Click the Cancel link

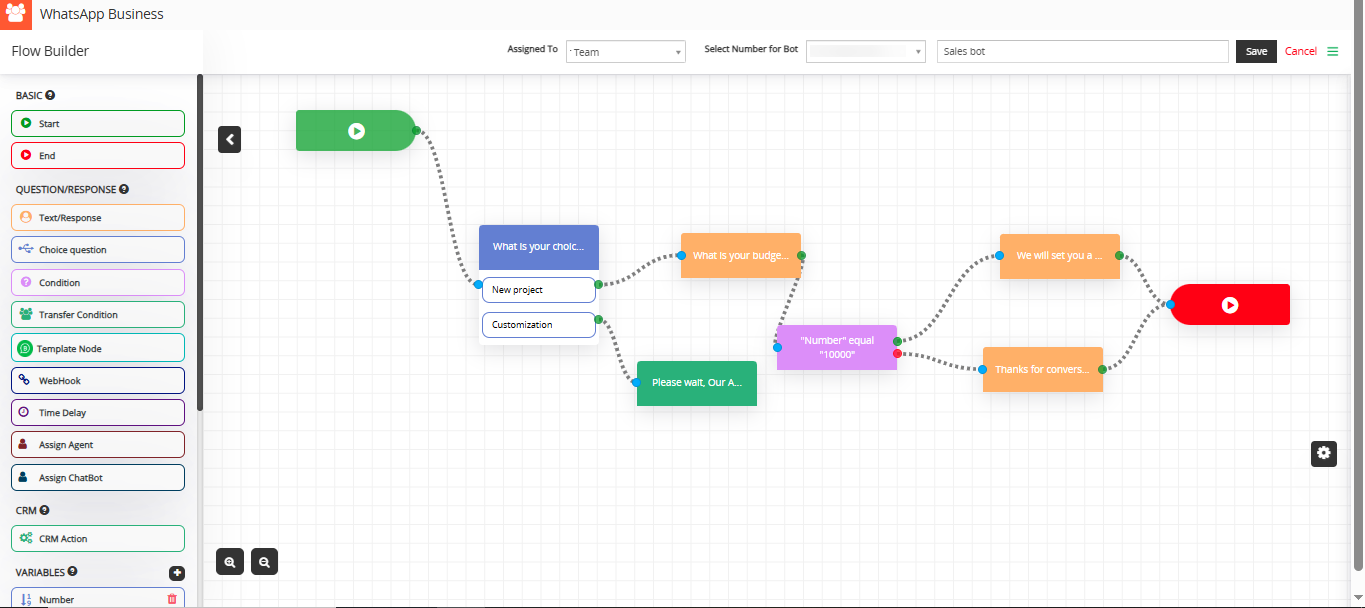click(x=1300, y=52)
